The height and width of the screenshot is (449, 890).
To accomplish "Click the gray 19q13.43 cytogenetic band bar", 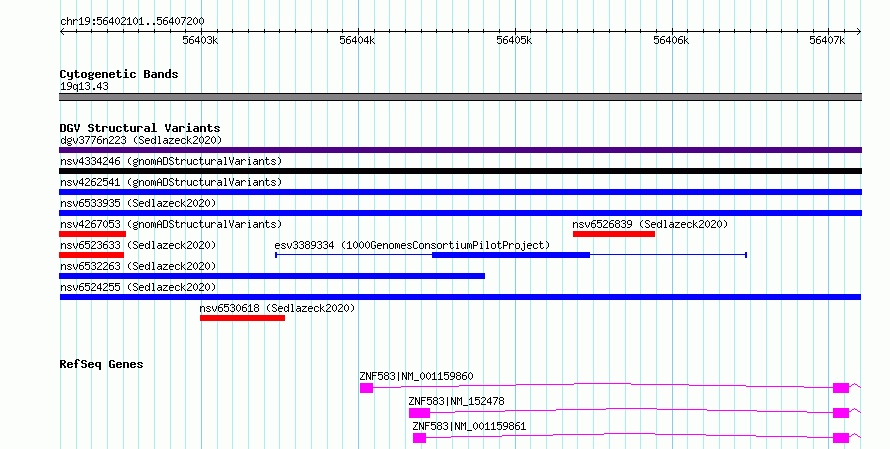I will click(460, 97).
